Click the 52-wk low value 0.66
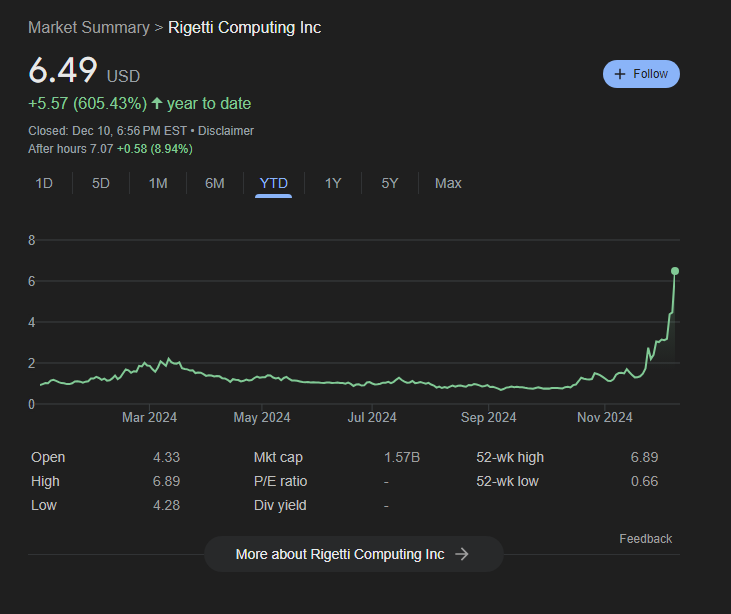 click(645, 481)
